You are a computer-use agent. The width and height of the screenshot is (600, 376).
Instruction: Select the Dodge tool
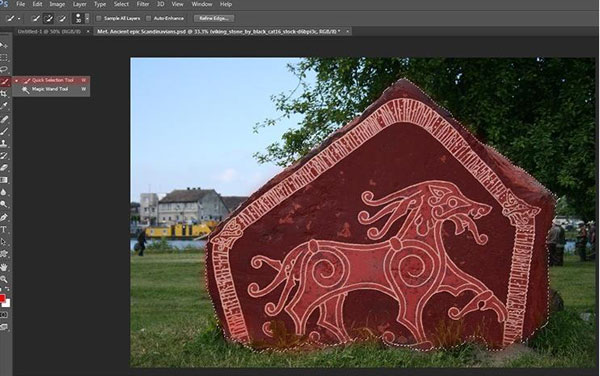tap(4, 204)
